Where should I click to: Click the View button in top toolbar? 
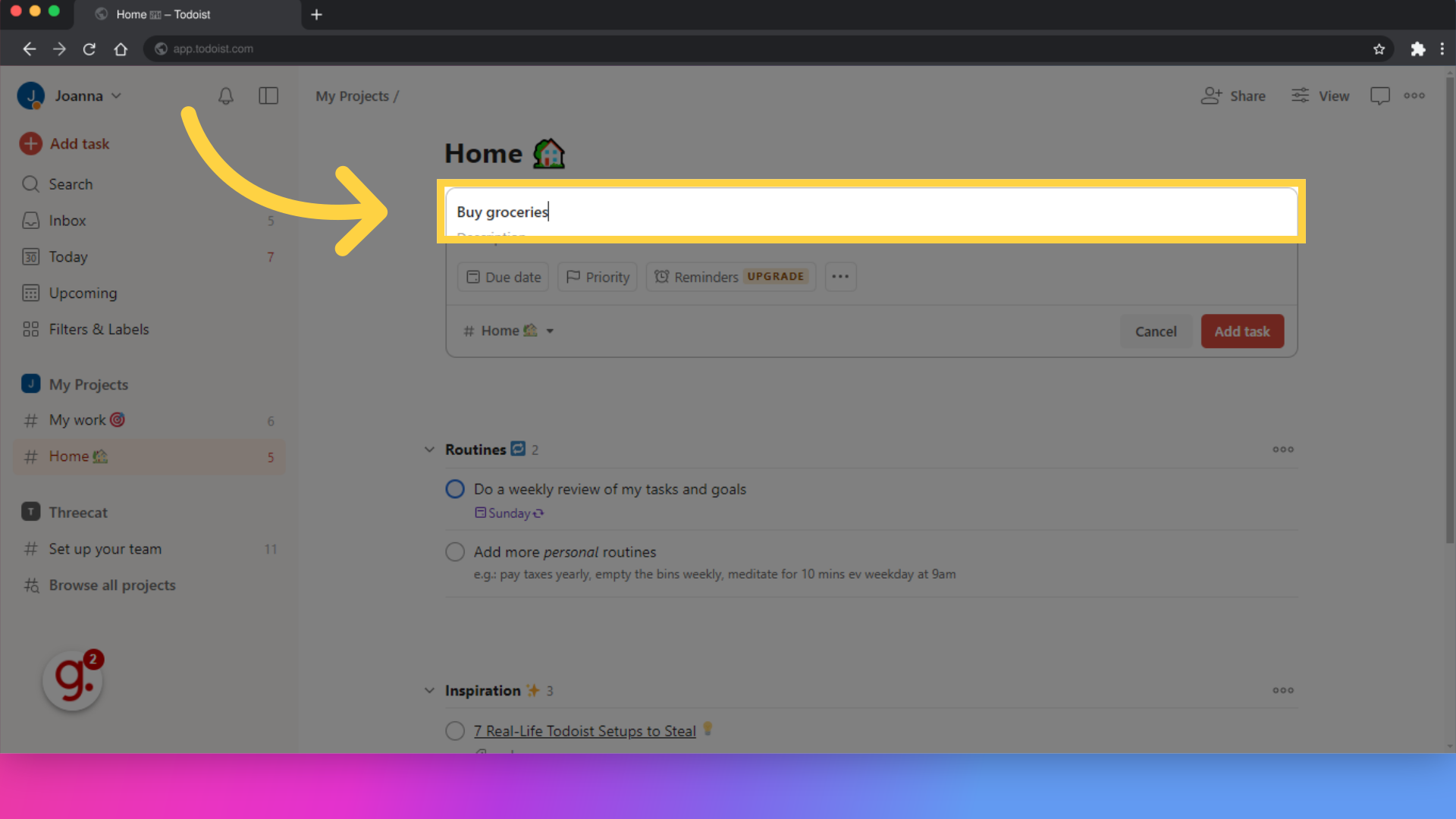[x=1320, y=95]
